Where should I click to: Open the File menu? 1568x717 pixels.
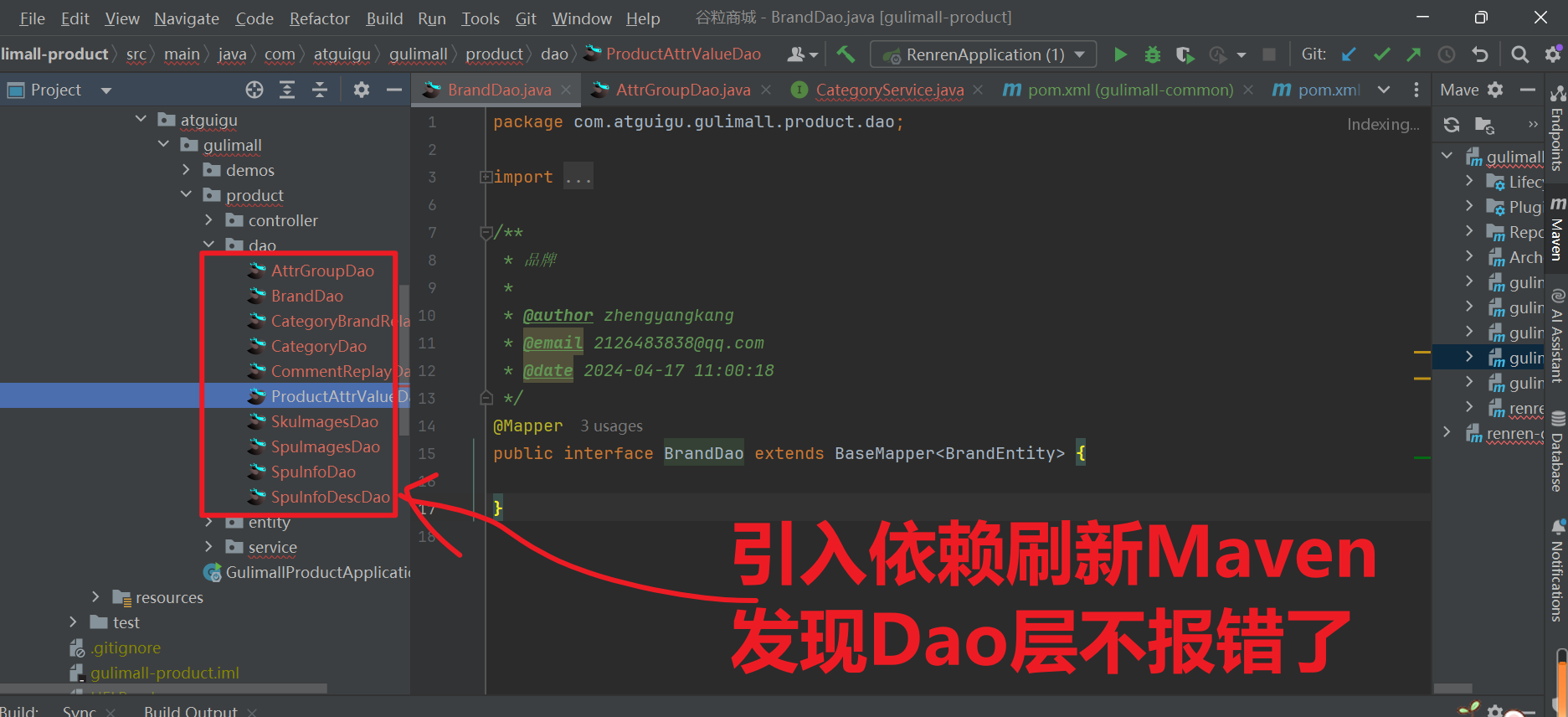(33, 18)
